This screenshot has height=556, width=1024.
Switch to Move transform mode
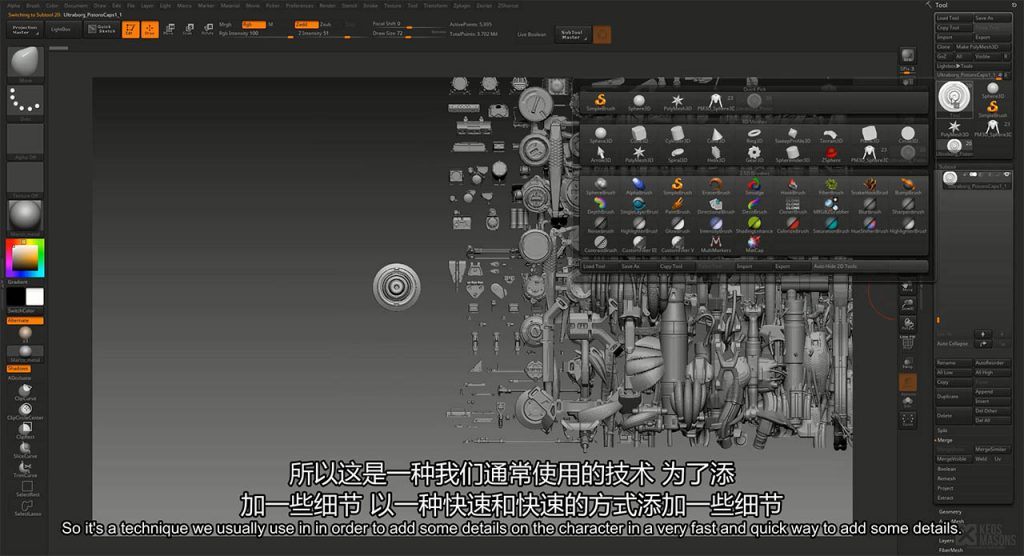tap(169, 29)
